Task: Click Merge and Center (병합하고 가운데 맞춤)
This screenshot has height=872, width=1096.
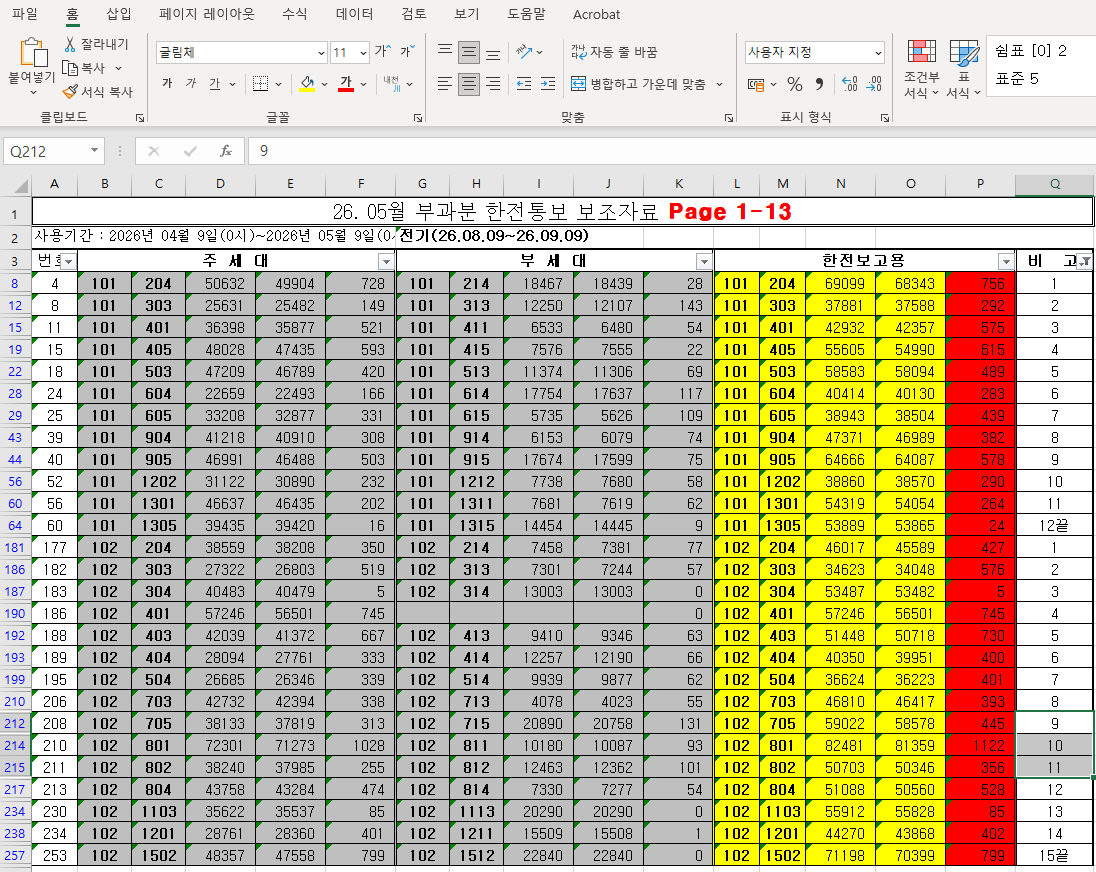Action: pos(638,85)
